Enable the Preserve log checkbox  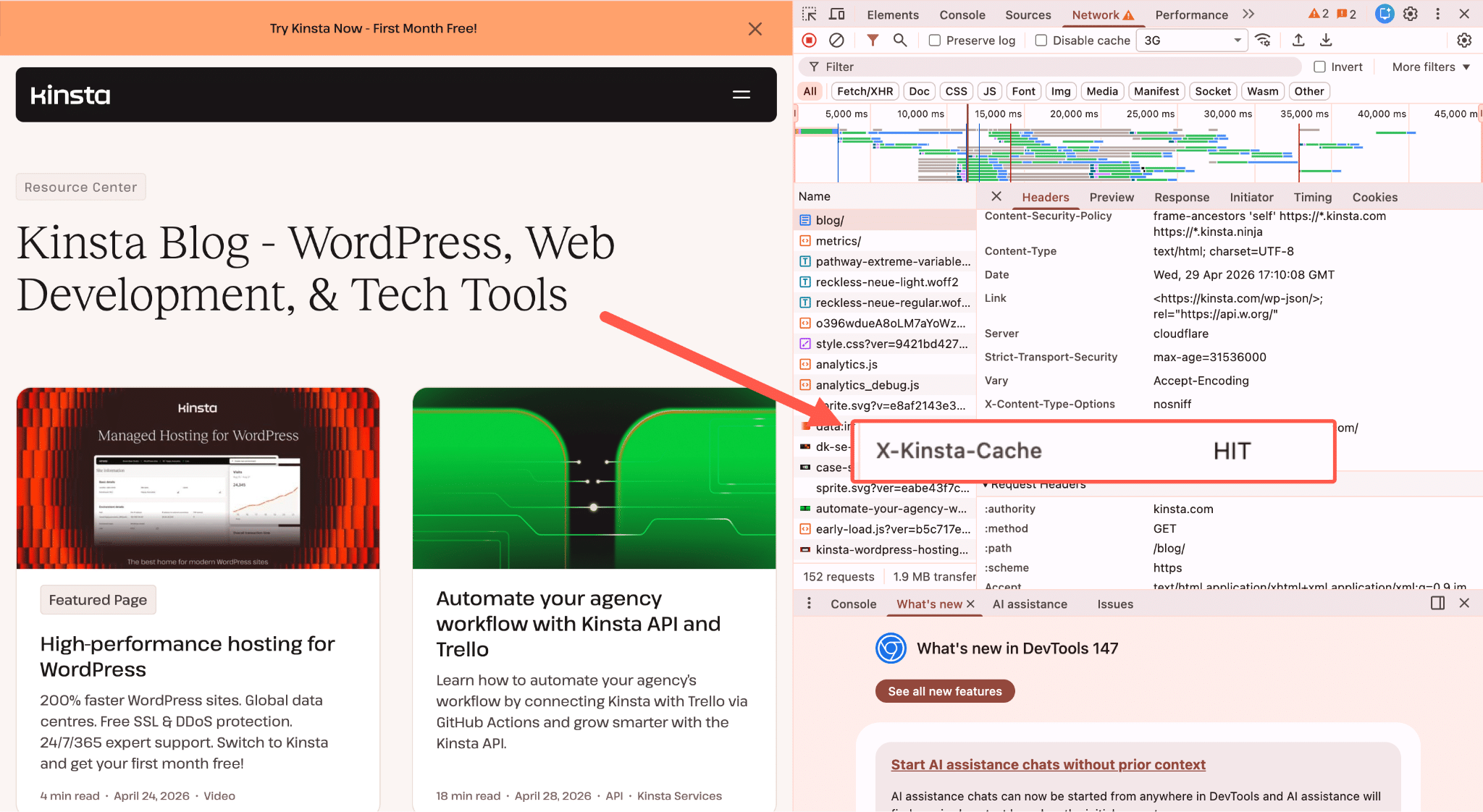coord(935,41)
